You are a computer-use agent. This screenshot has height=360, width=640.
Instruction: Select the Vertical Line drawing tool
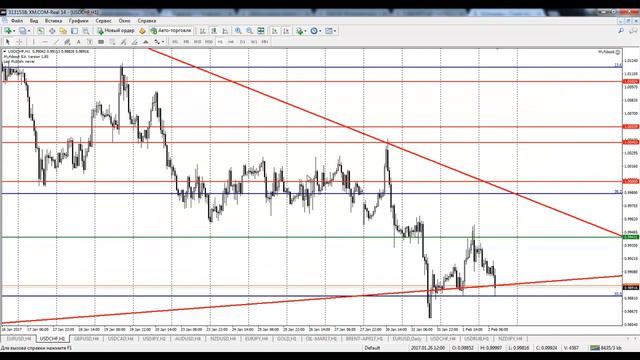33,42
